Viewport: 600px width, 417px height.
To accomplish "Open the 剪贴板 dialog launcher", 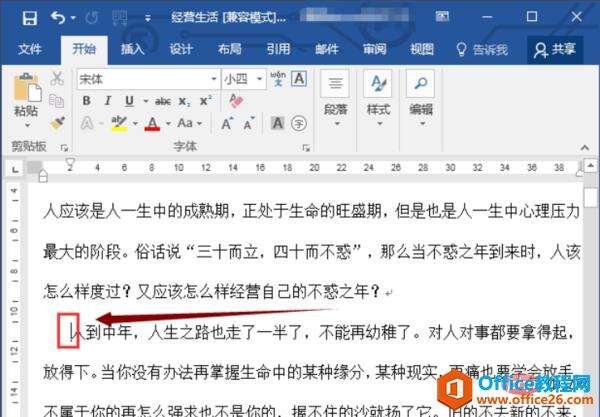I will click(x=64, y=147).
